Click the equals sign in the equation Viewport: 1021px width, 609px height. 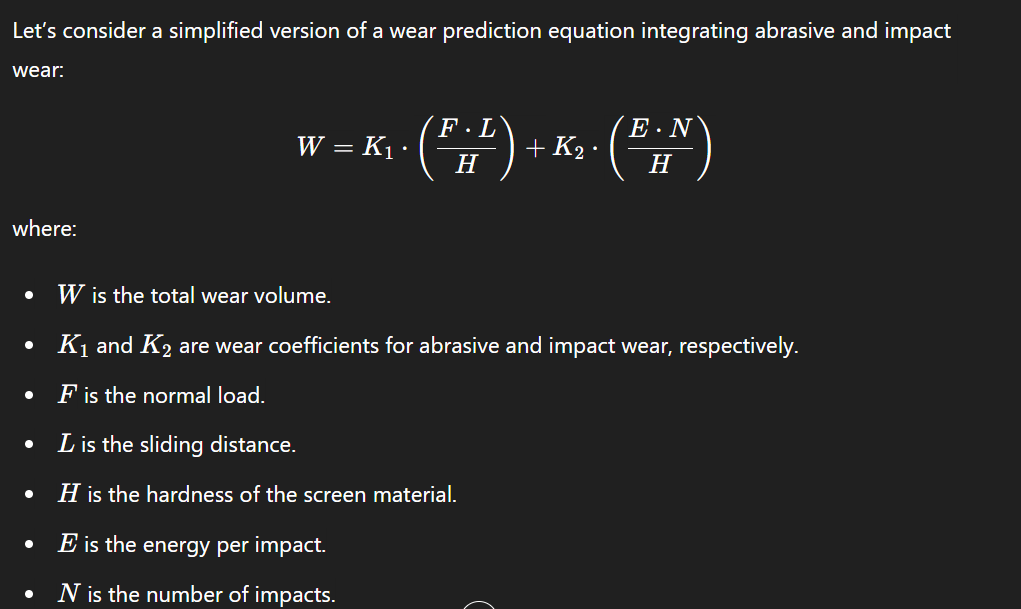(341, 148)
